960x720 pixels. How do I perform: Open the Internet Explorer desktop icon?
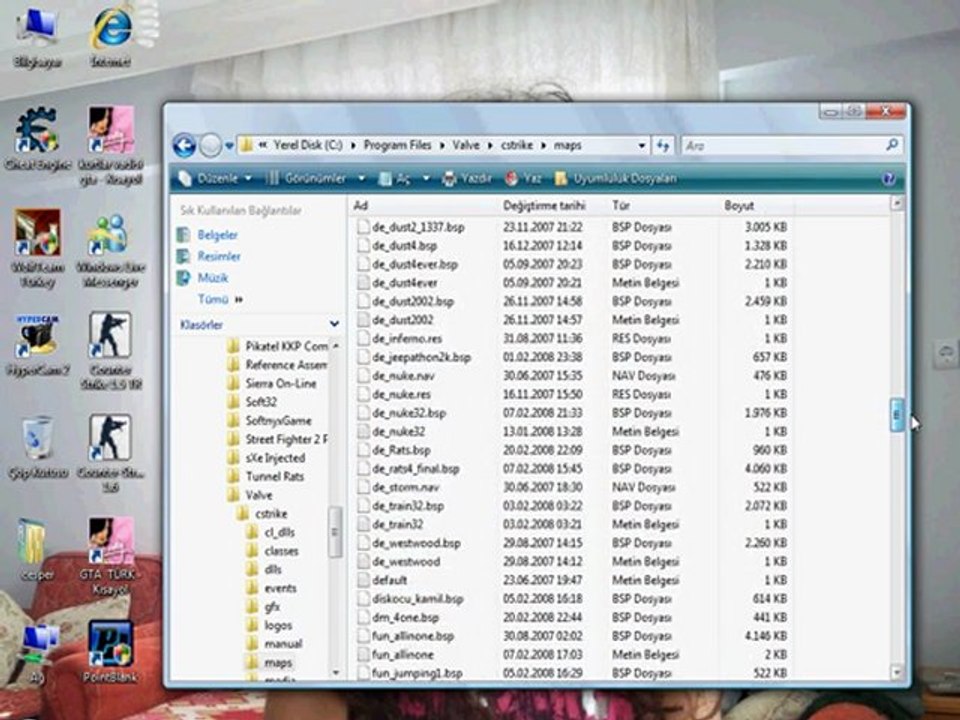[x=111, y=36]
